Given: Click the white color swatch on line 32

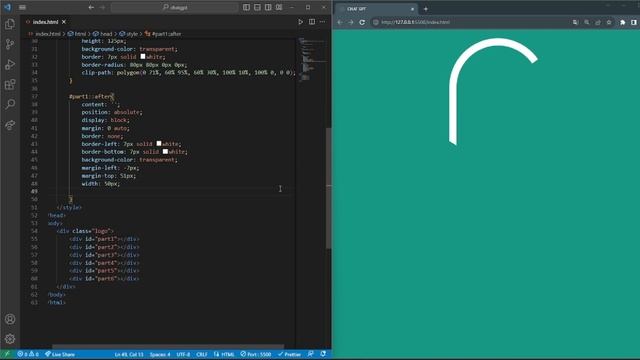Looking at the screenshot, I should point(143,57).
